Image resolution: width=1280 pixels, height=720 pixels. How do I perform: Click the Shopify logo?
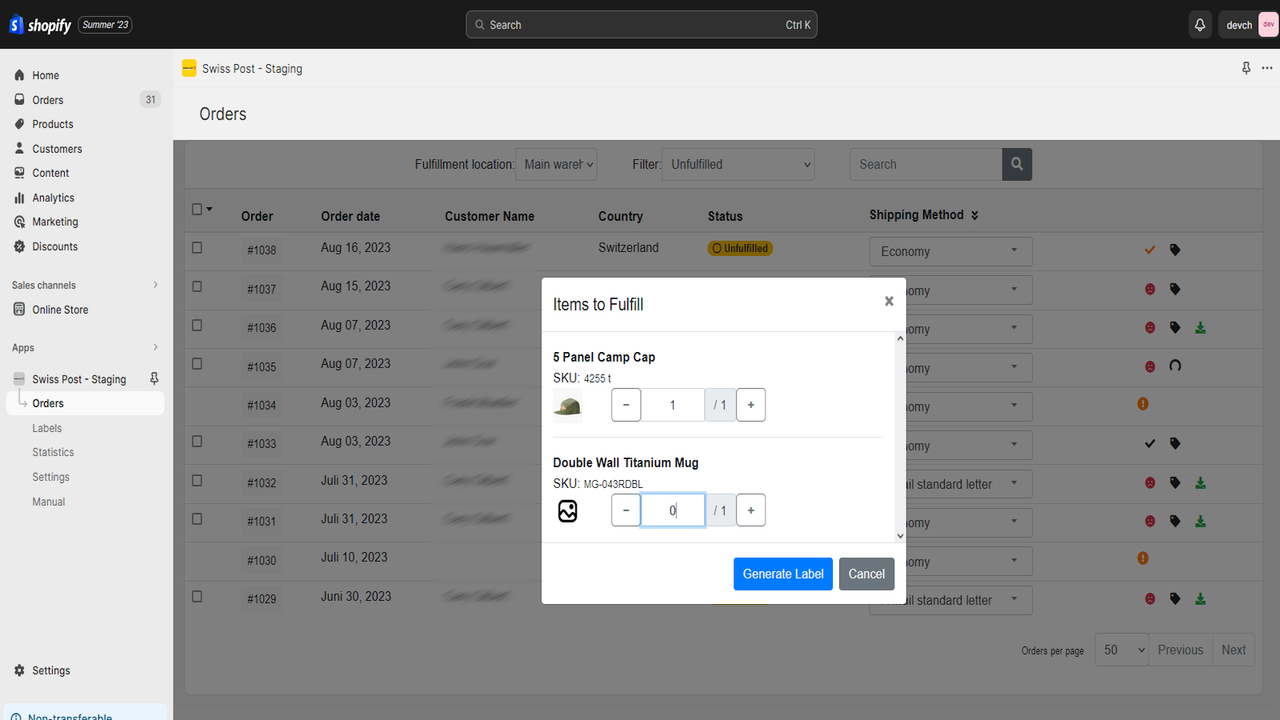[40, 25]
